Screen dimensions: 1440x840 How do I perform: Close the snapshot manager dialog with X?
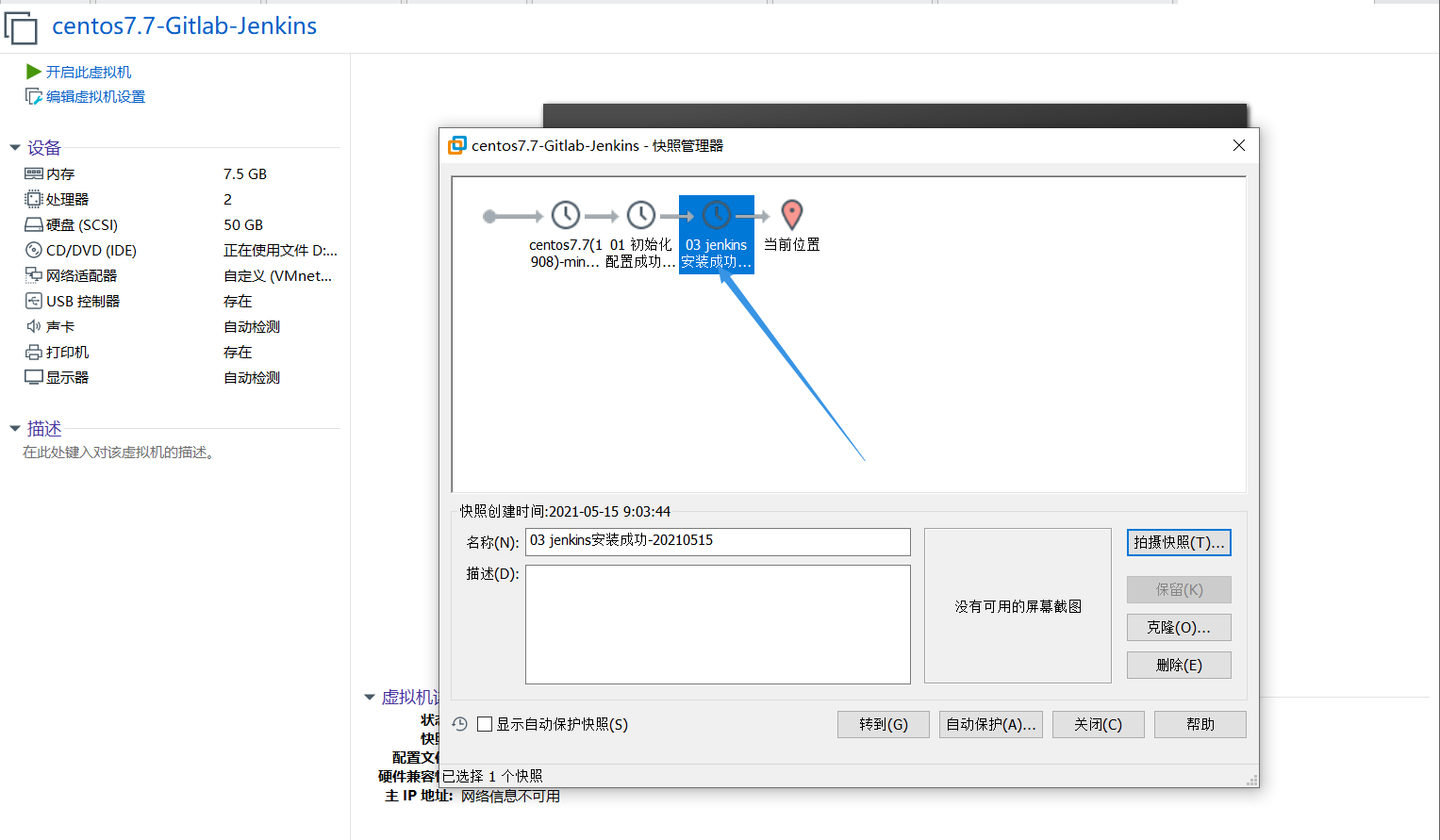(x=1239, y=145)
